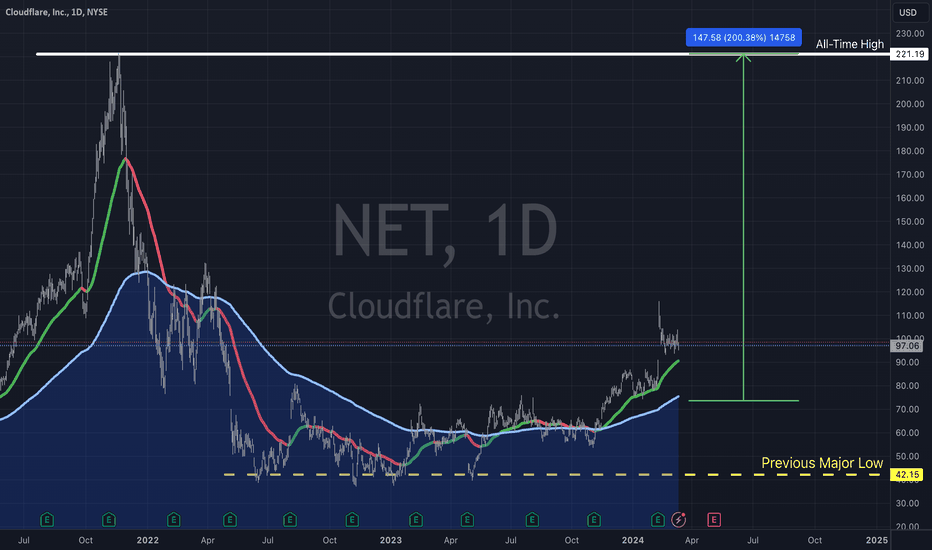Open the earnings marker after the 2022 label
The height and width of the screenshot is (550, 932).
point(173,520)
